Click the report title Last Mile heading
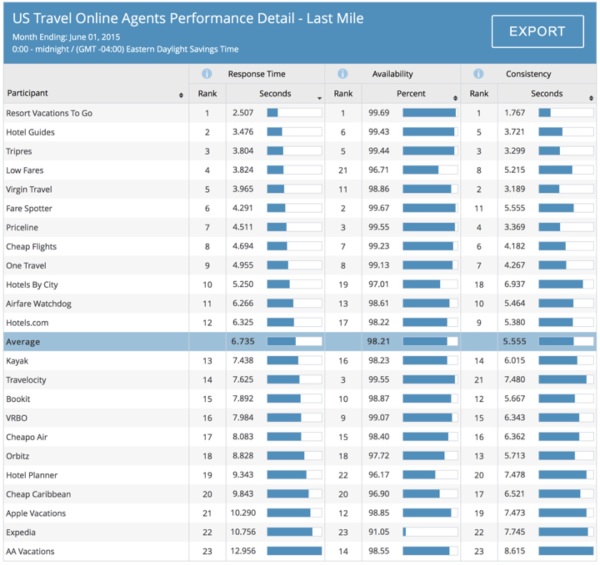The image size is (600, 565). pos(188,18)
